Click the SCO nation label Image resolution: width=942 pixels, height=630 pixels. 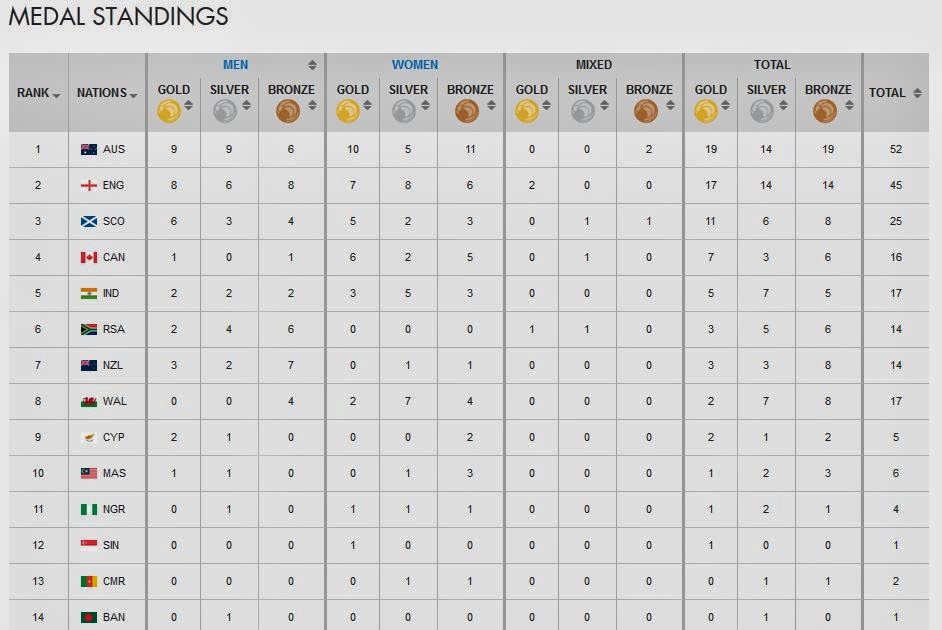(114, 222)
